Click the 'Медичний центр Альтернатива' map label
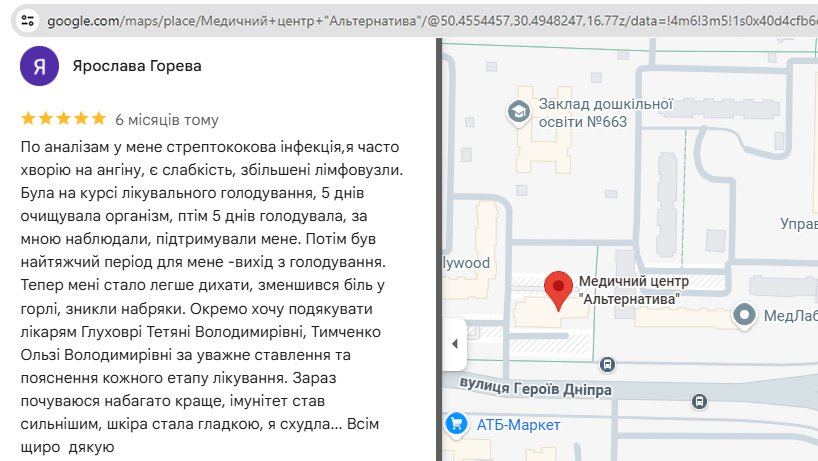The width and height of the screenshot is (818, 461). pos(630,290)
